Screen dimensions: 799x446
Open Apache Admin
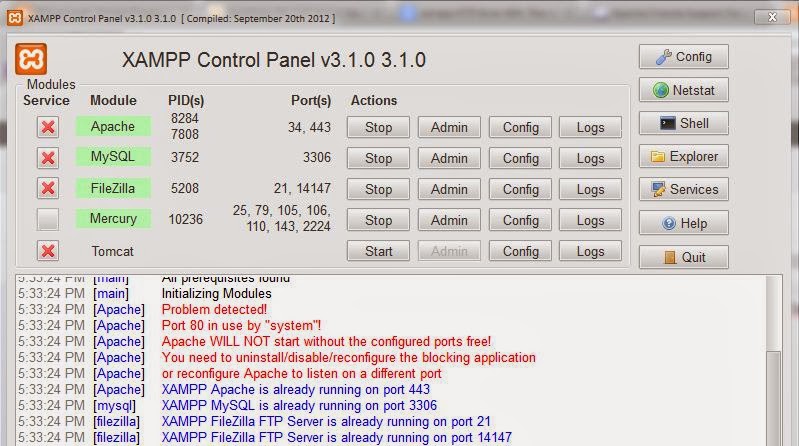tap(449, 127)
